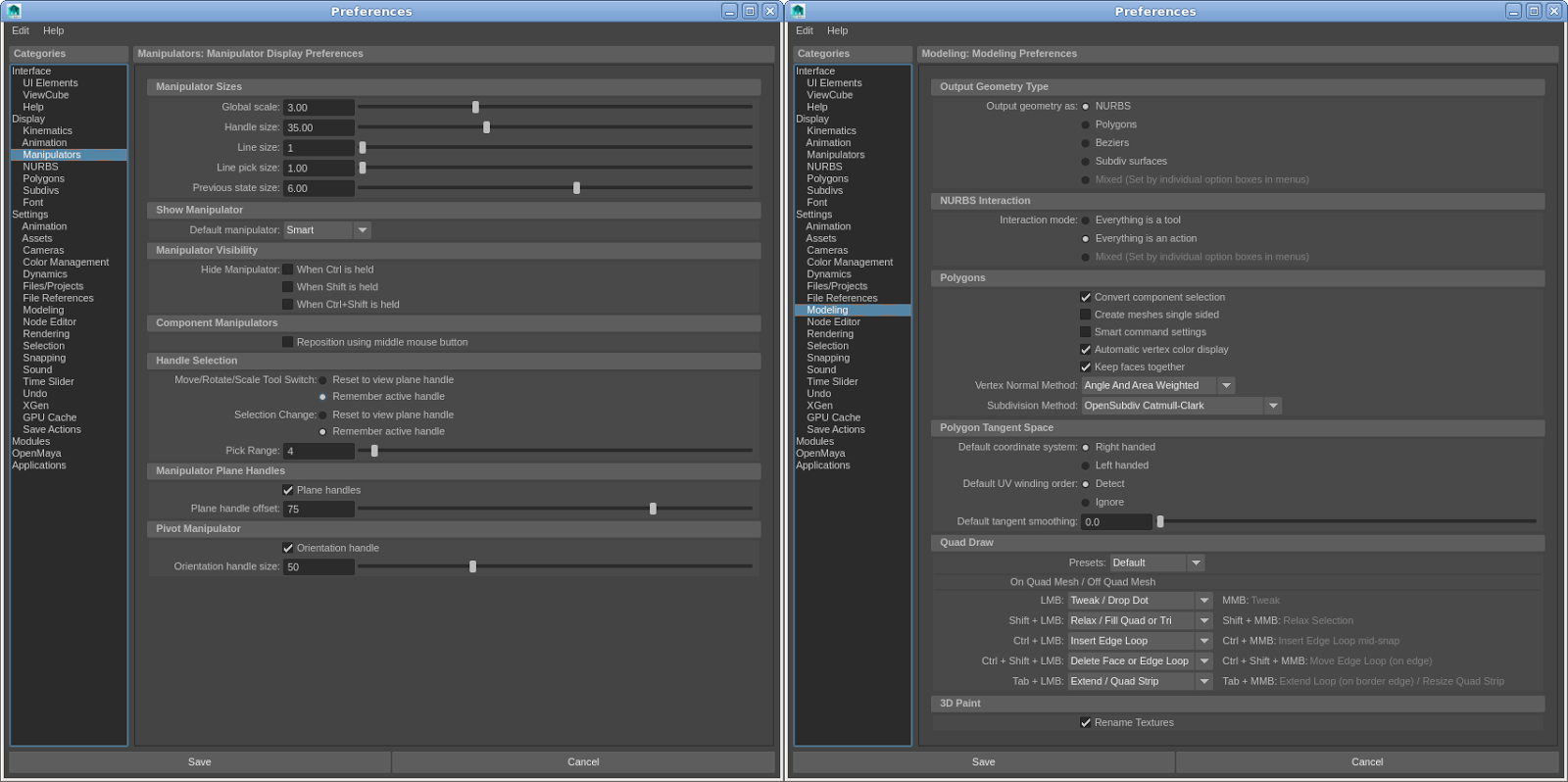Select Subdiv surfaces output geometry radio
The image size is (1568, 782).
click(x=1086, y=162)
